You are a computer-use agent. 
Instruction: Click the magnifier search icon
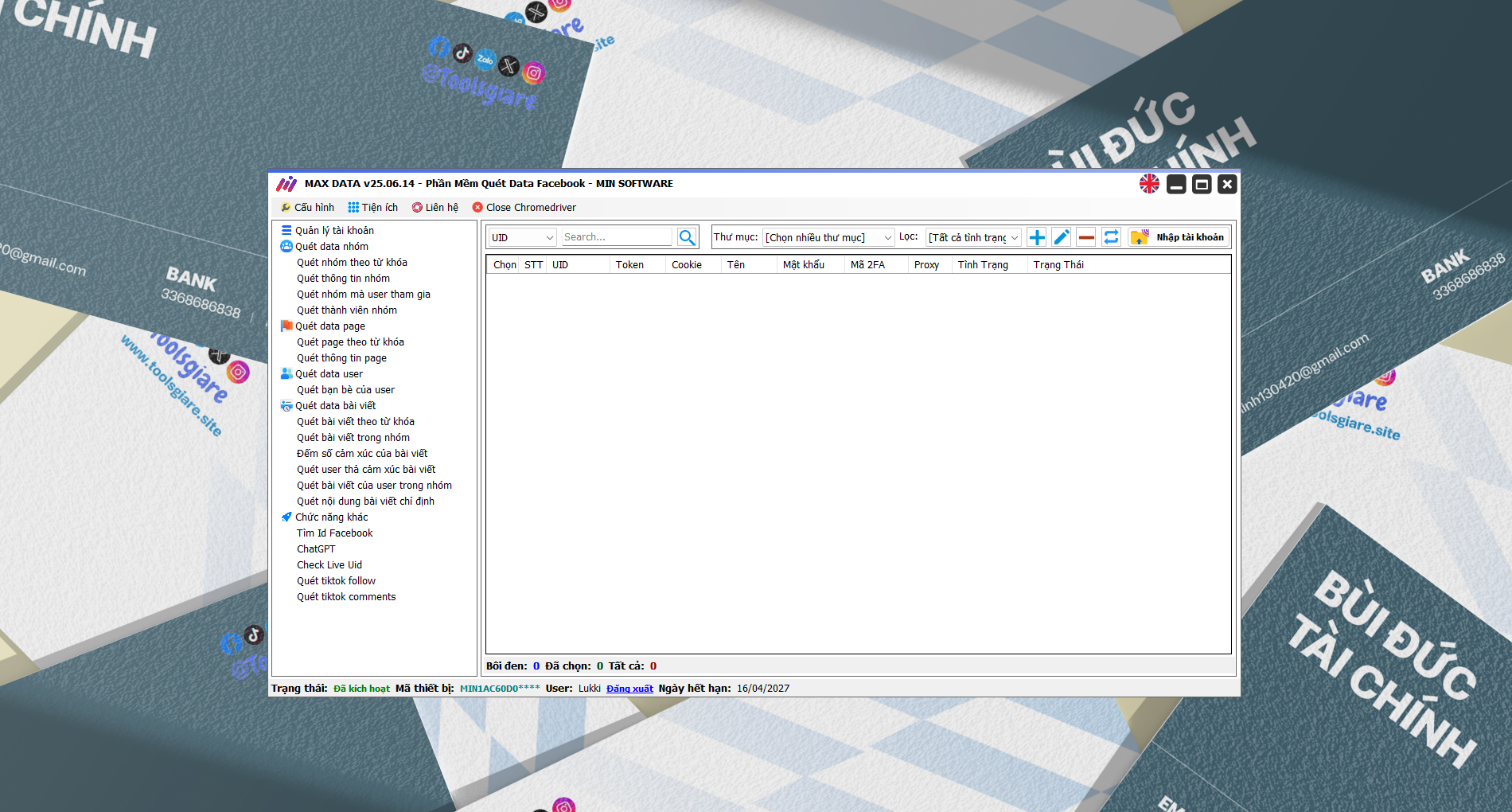(x=687, y=237)
